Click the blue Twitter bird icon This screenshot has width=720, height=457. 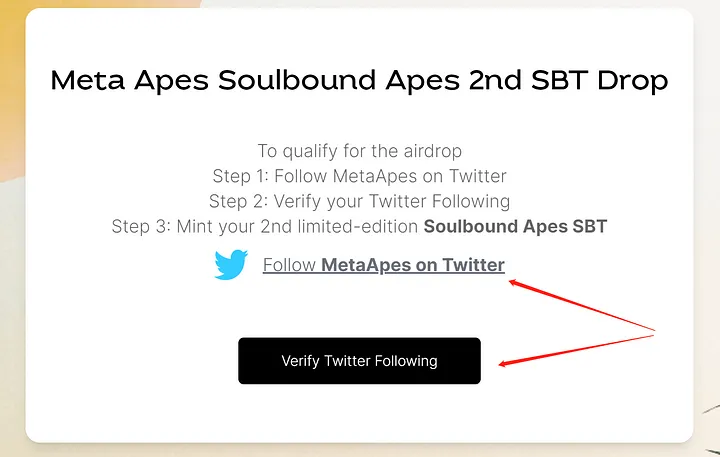(x=231, y=265)
